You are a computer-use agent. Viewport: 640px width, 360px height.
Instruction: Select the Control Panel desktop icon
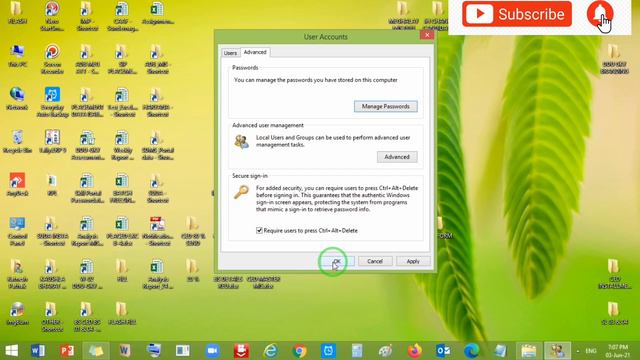pos(18,231)
